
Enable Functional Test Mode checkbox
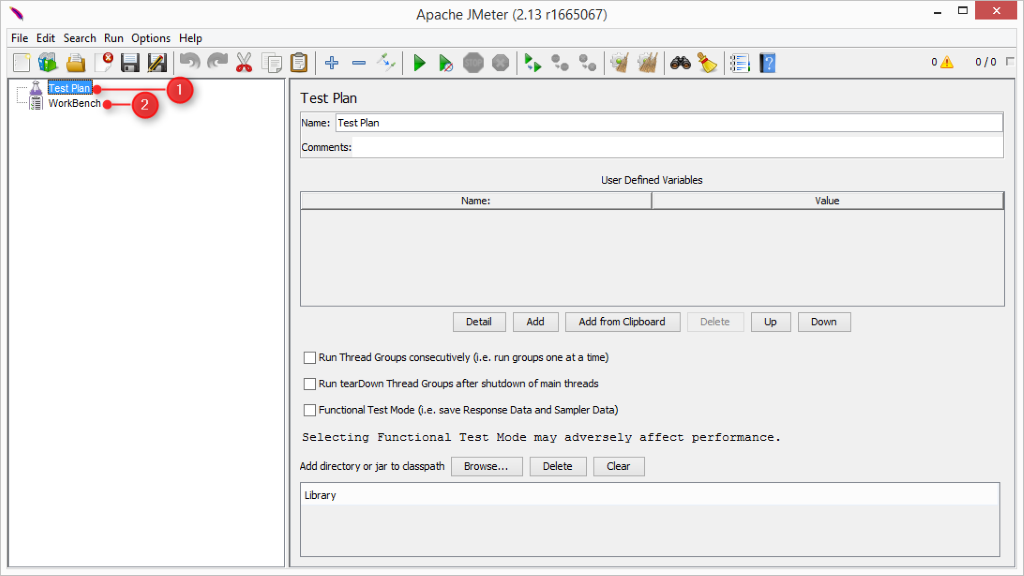coord(310,409)
